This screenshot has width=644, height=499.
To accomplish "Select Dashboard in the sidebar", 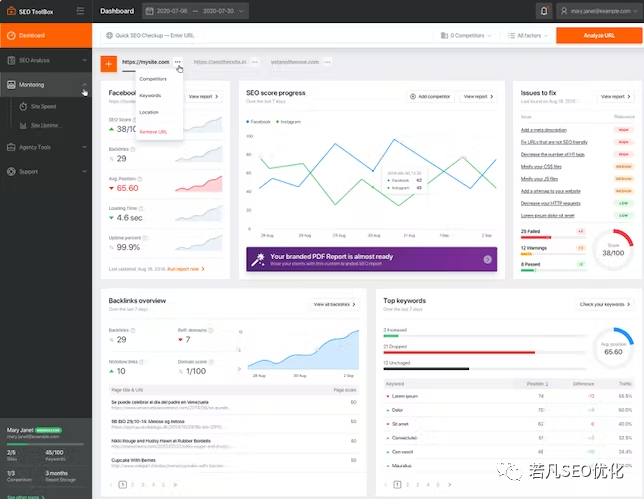I will tap(46, 35).
